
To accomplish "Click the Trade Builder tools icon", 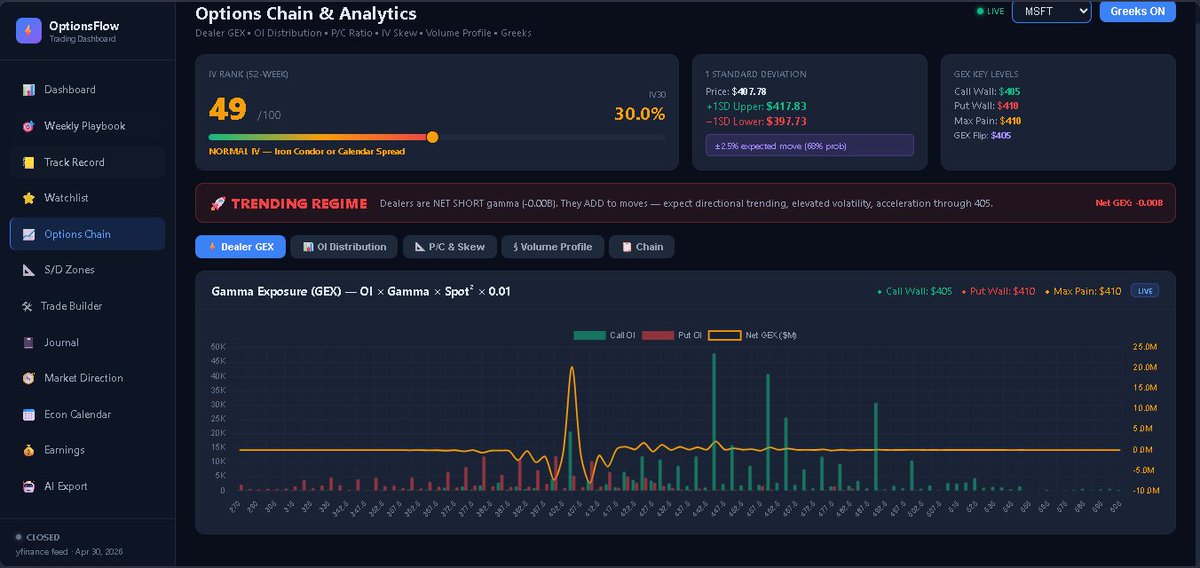I will click(x=27, y=306).
